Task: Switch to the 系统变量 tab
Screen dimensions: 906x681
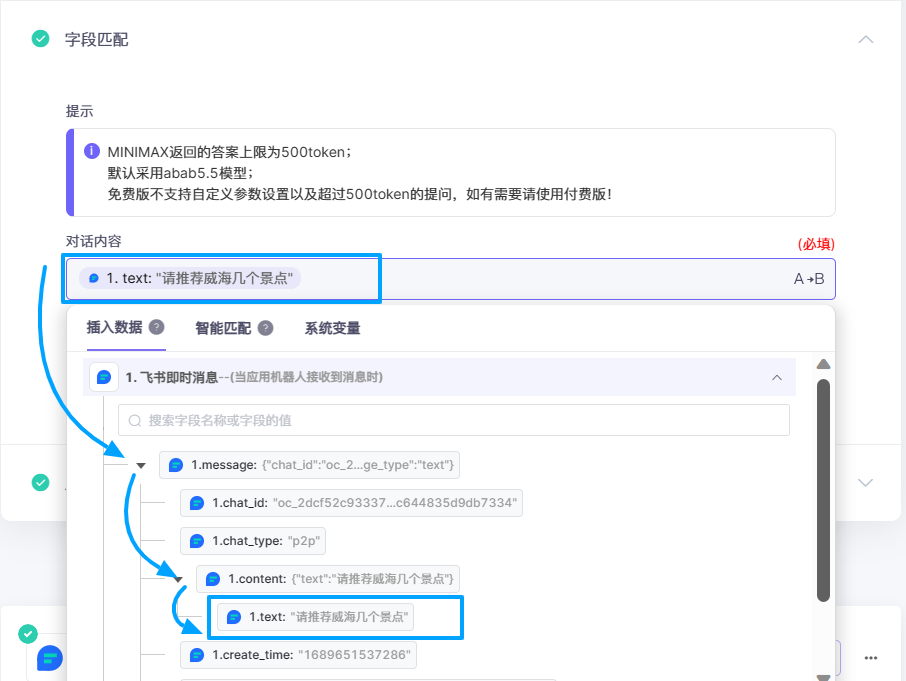Action: [x=335, y=328]
